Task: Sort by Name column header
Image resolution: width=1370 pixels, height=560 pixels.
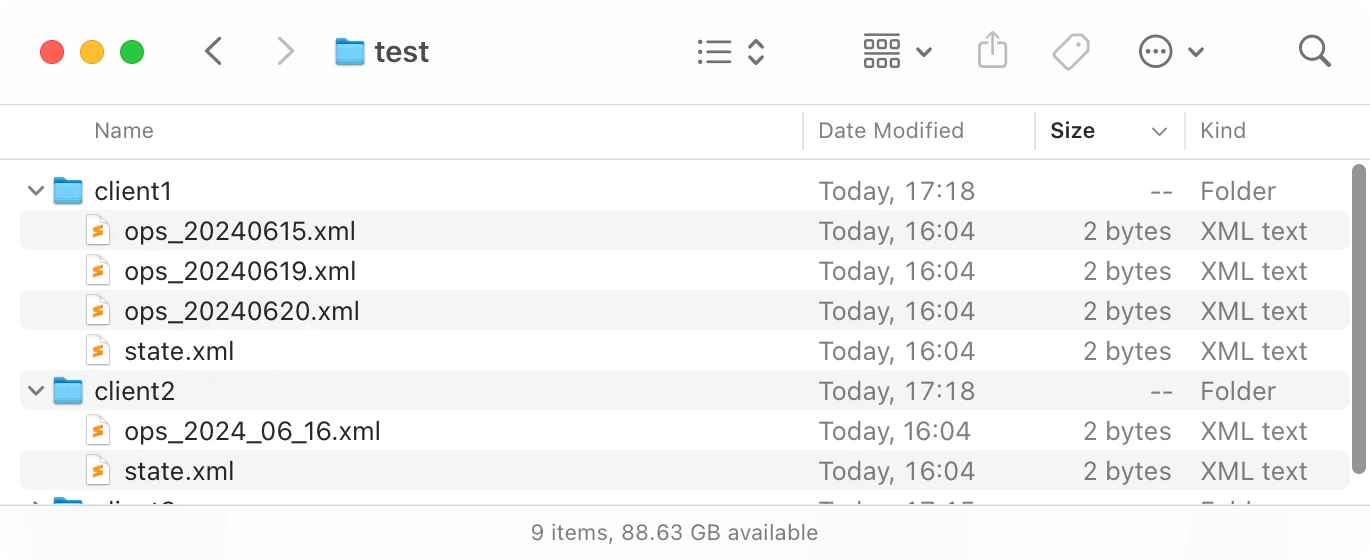Action: (124, 131)
